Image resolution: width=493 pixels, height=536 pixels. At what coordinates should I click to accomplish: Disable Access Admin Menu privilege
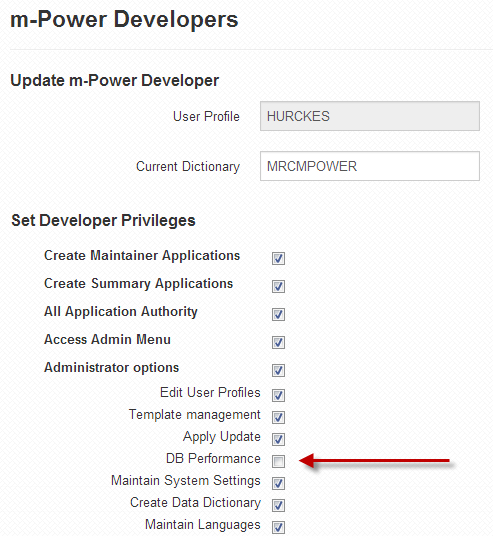[x=278, y=343]
